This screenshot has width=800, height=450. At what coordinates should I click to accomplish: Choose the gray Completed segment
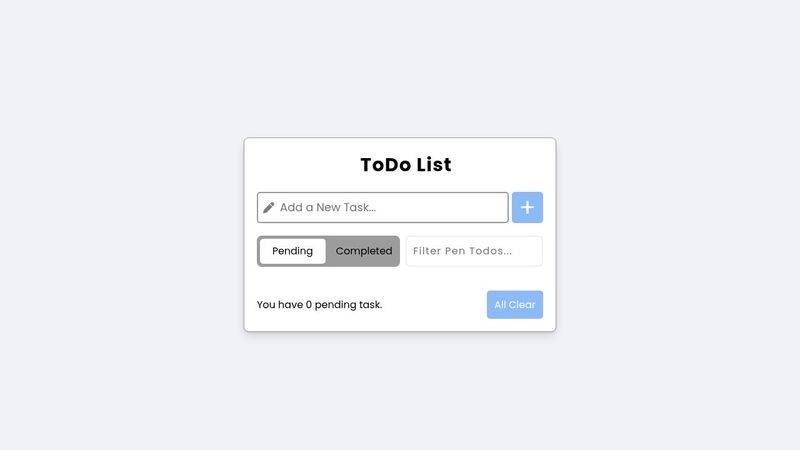pyautogui.click(x=364, y=251)
